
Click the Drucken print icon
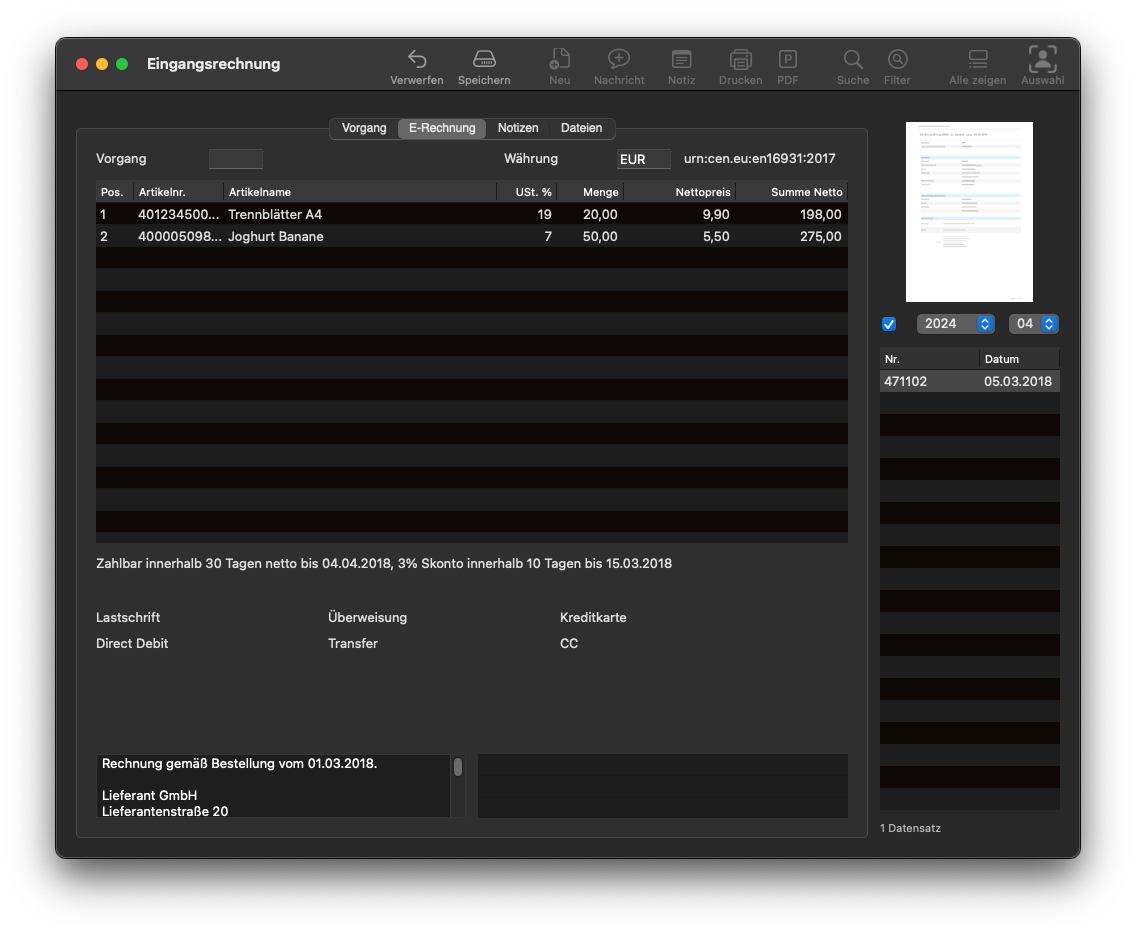click(740, 60)
